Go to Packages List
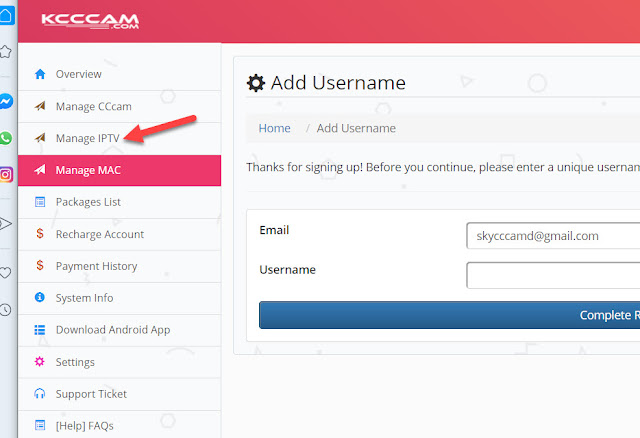Image resolution: width=640 pixels, height=438 pixels. [x=88, y=202]
